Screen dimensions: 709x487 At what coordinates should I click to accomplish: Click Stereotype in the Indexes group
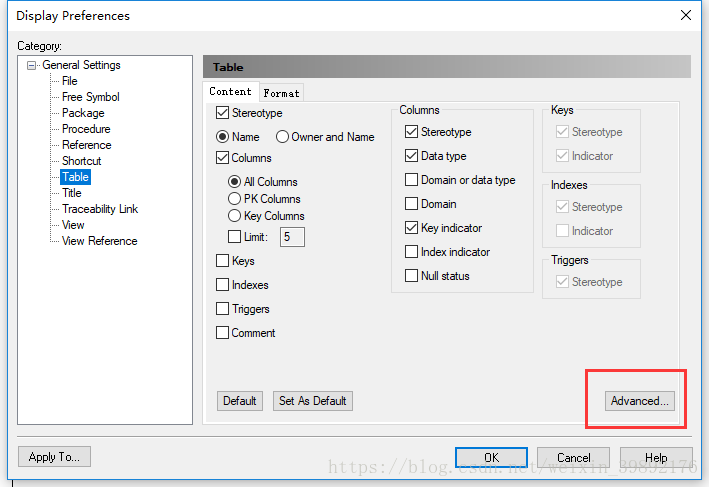click(562, 207)
